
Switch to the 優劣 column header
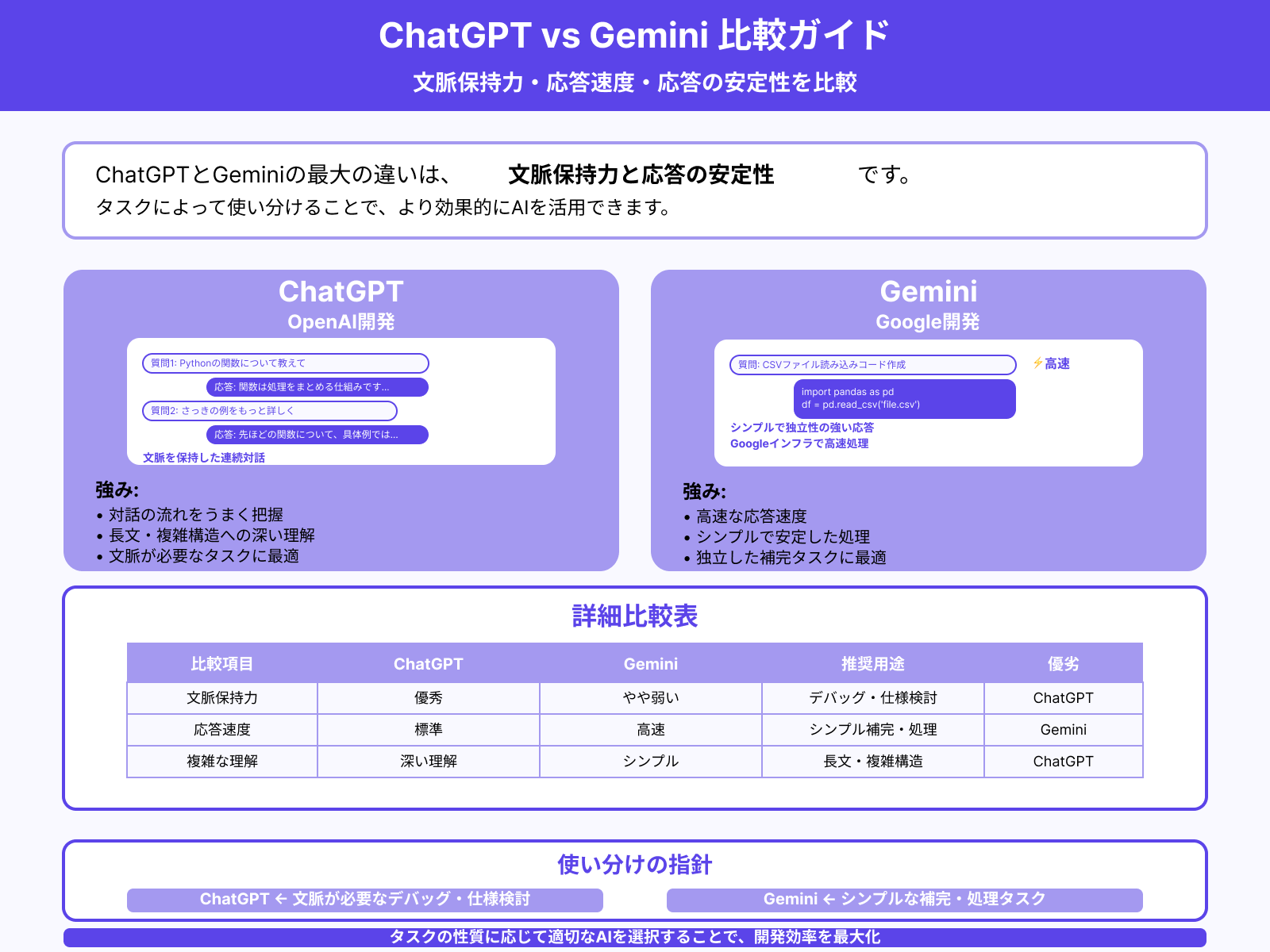[1063, 664]
